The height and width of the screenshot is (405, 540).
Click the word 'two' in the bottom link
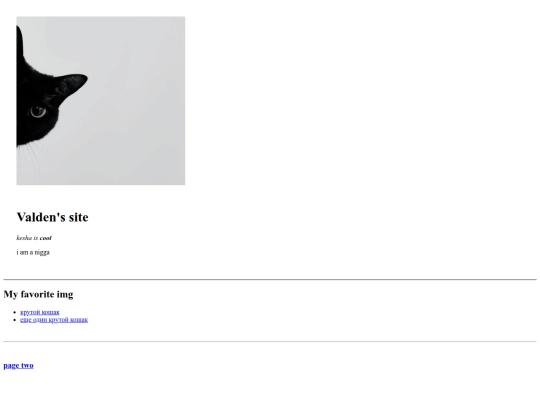tap(27, 365)
